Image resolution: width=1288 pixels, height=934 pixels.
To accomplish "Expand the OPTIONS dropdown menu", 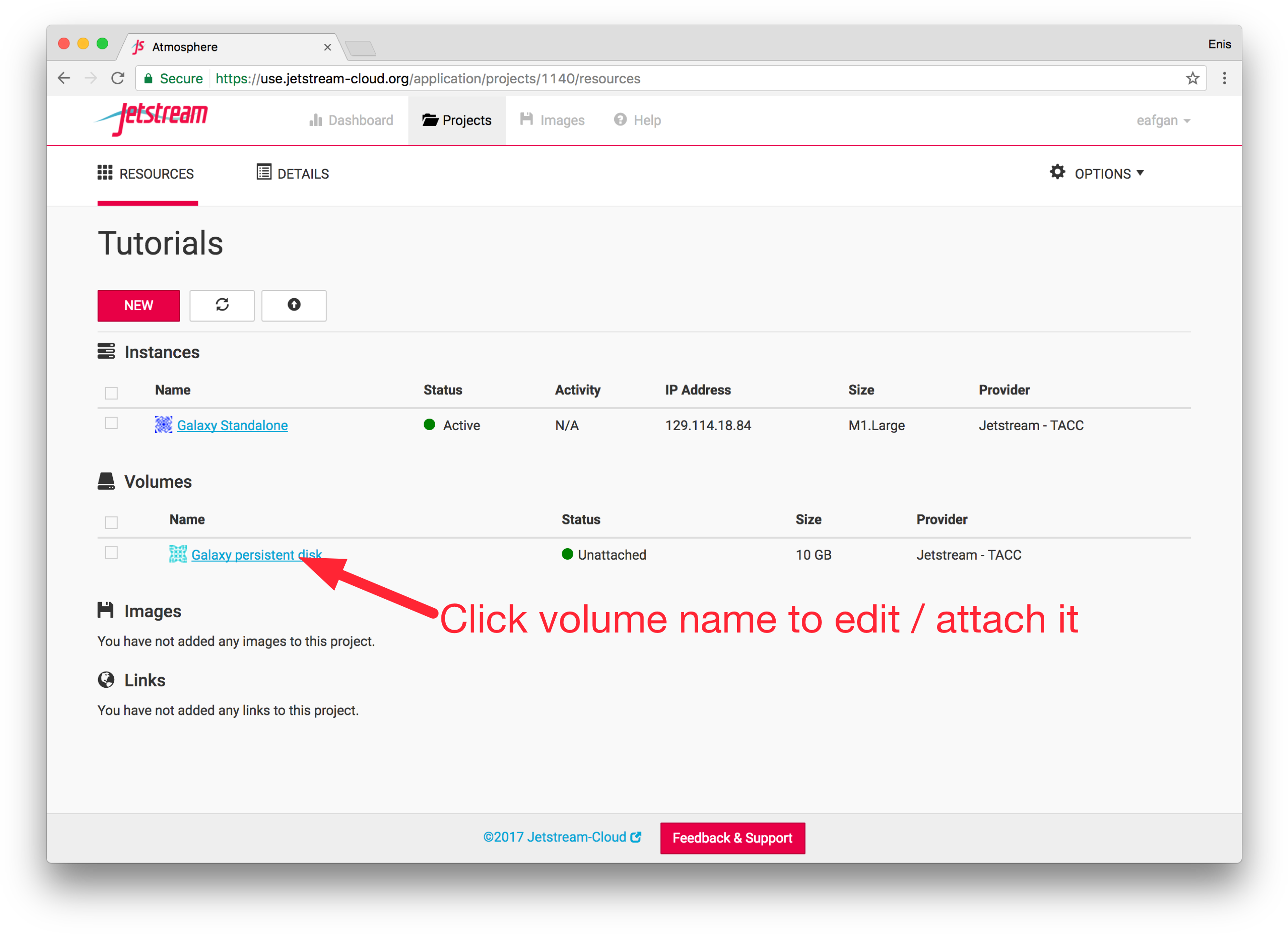I will (x=1097, y=173).
